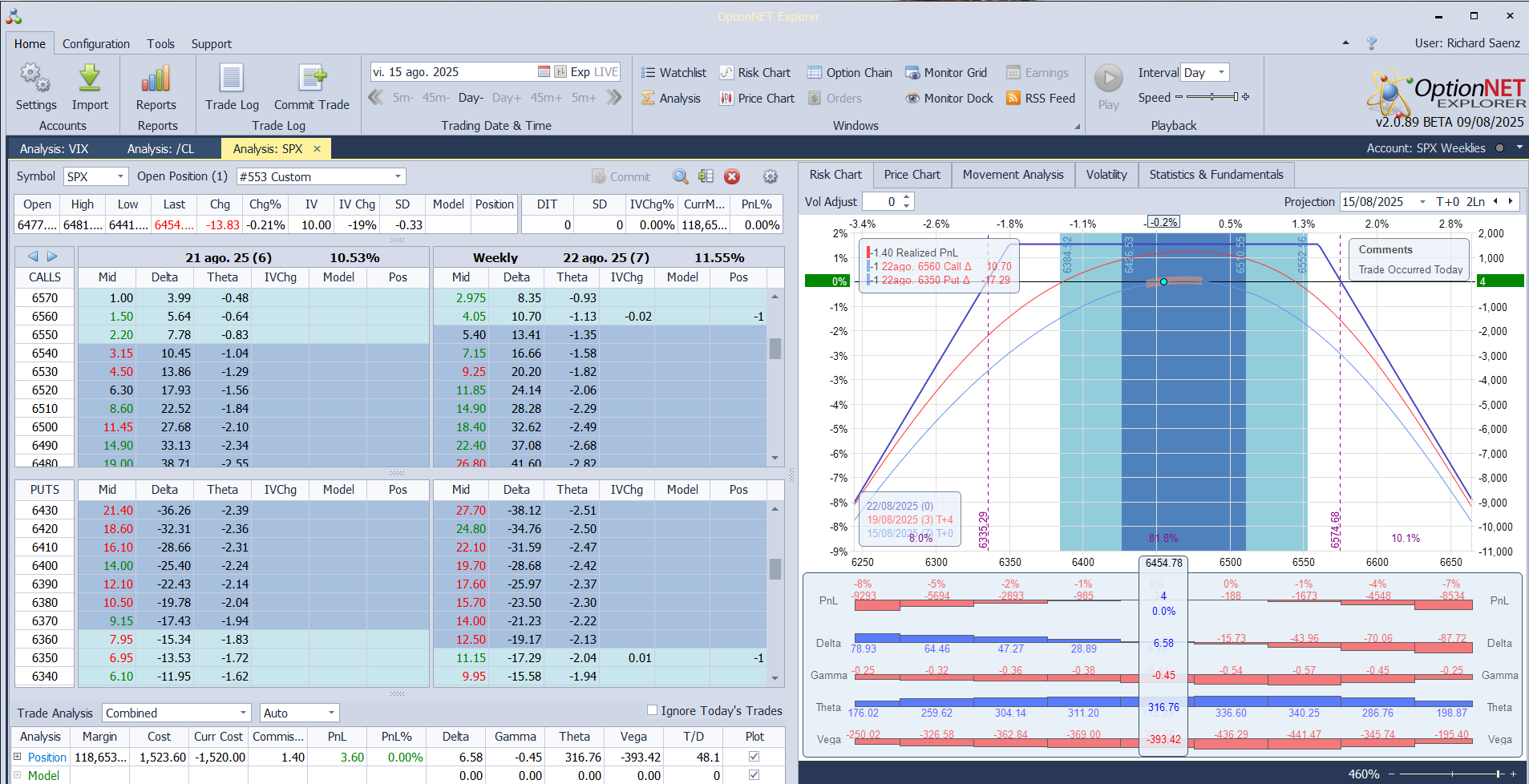
Task: Open the Option Chain window
Action: 849,73
